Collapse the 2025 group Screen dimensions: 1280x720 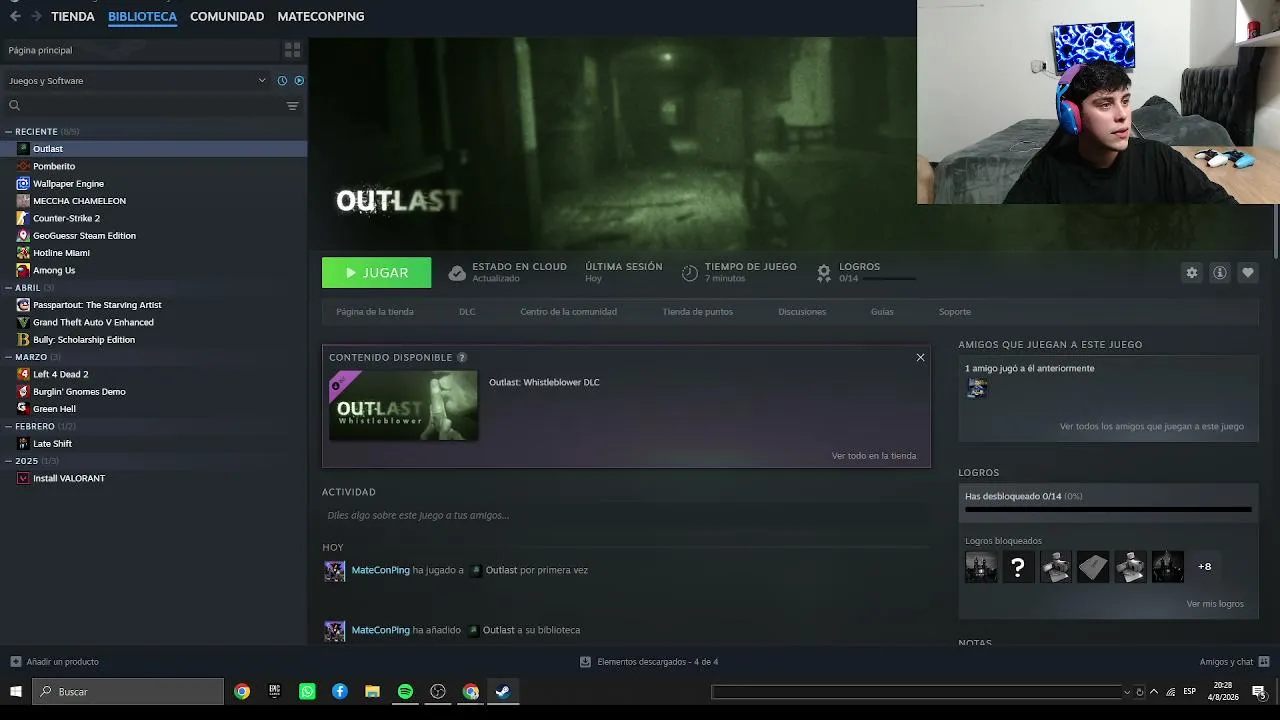[x=8, y=461]
